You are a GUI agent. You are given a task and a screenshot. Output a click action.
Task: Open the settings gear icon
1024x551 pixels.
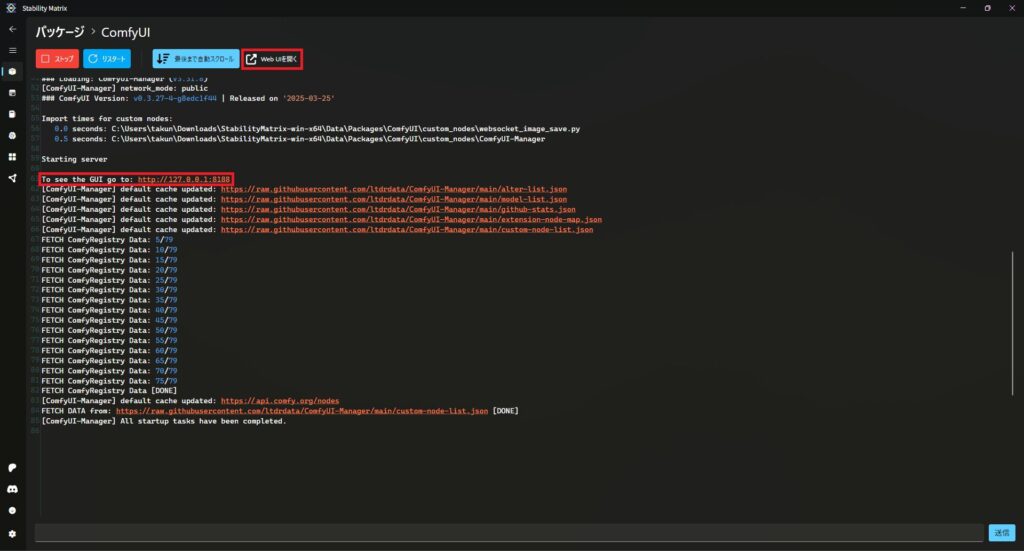(x=12, y=534)
